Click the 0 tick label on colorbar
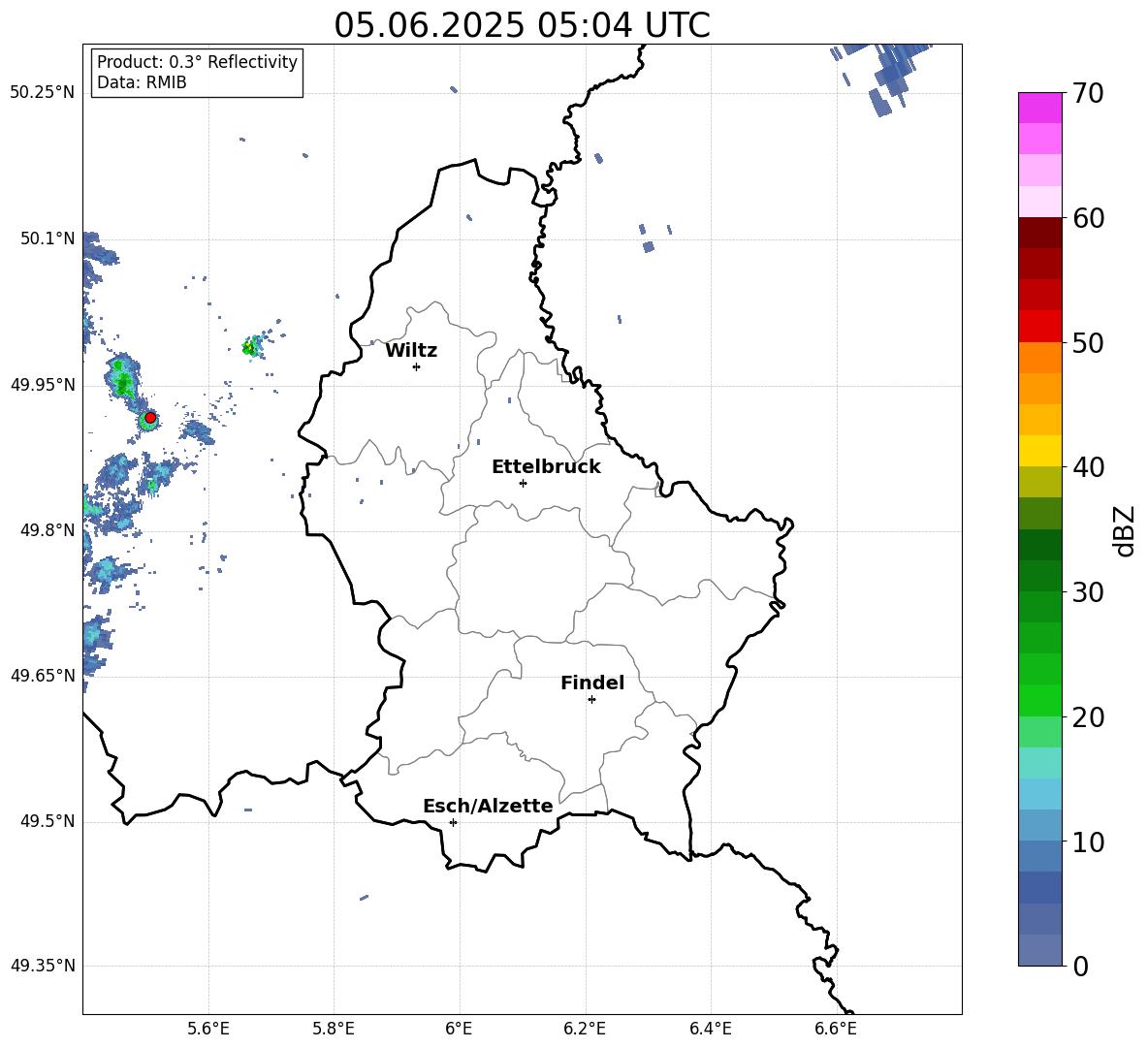Viewport: 1148px width, 1048px height. click(x=1081, y=966)
